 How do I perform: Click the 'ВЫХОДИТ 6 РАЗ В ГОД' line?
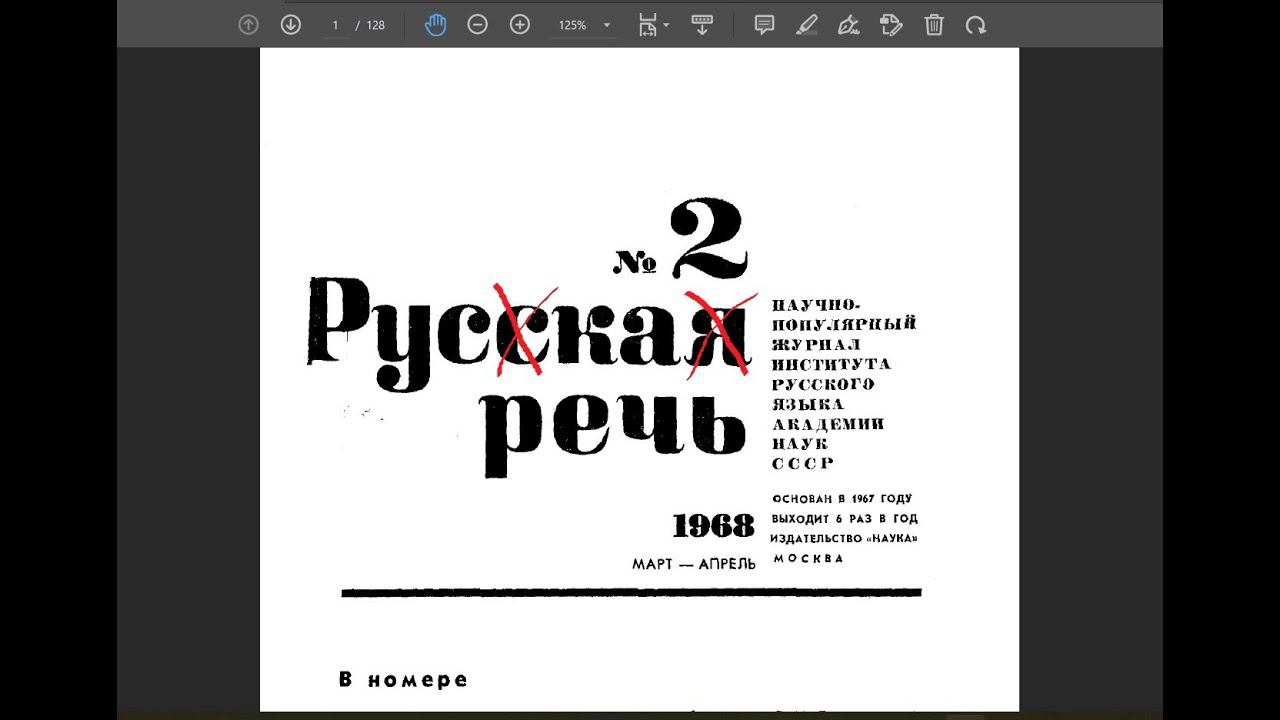click(844, 519)
